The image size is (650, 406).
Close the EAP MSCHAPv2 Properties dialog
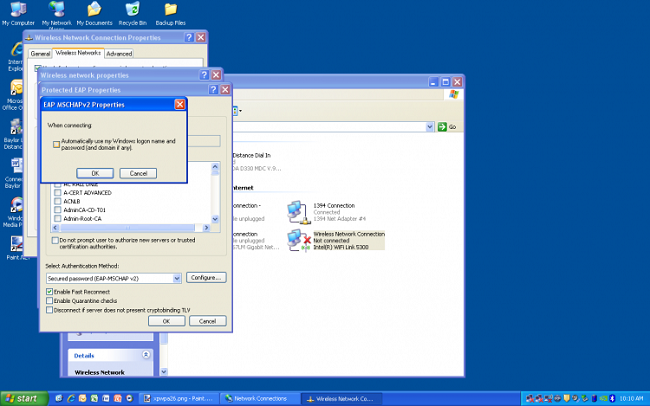pyautogui.click(x=179, y=105)
